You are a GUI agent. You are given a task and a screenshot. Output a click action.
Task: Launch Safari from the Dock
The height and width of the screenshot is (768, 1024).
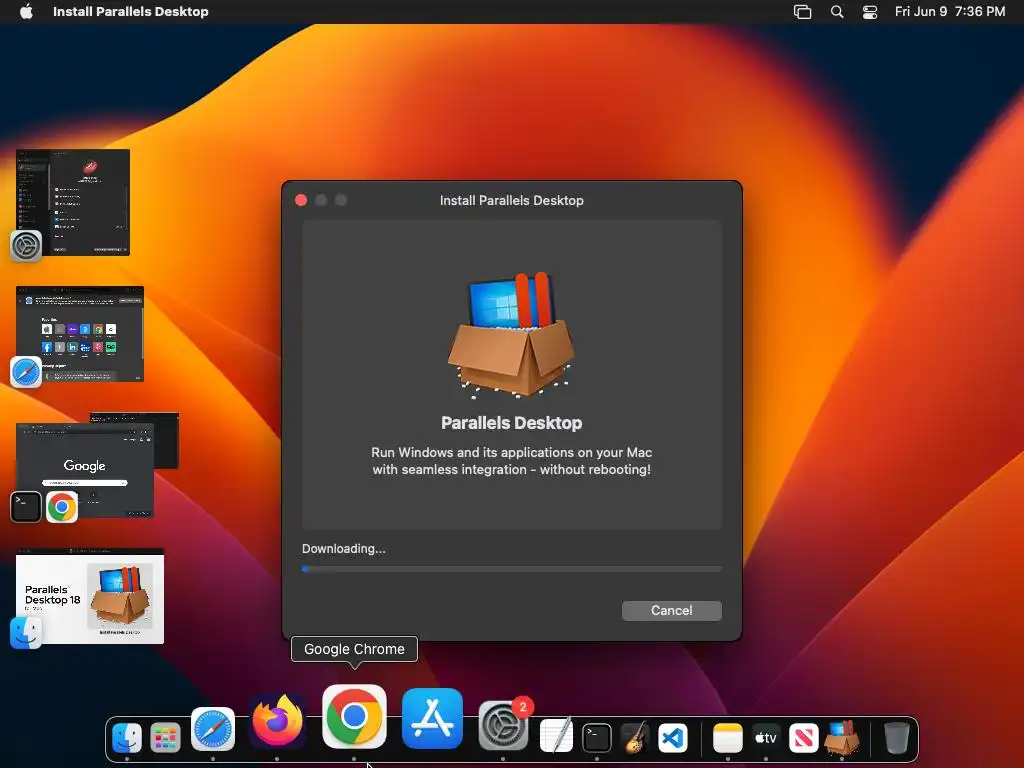point(213,729)
